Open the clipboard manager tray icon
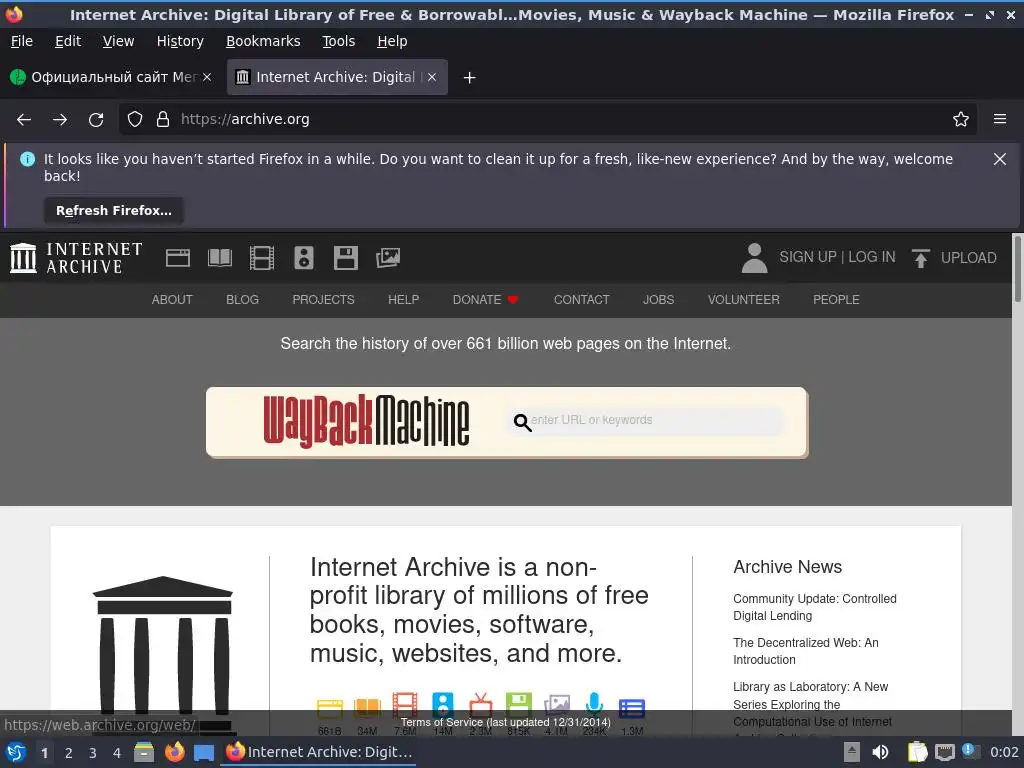 pyautogui.click(x=917, y=752)
